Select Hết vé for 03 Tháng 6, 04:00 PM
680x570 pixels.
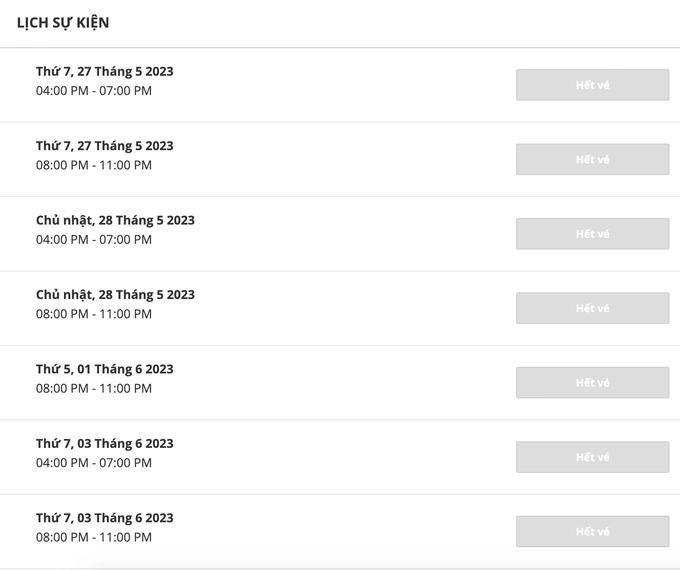click(592, 457)
